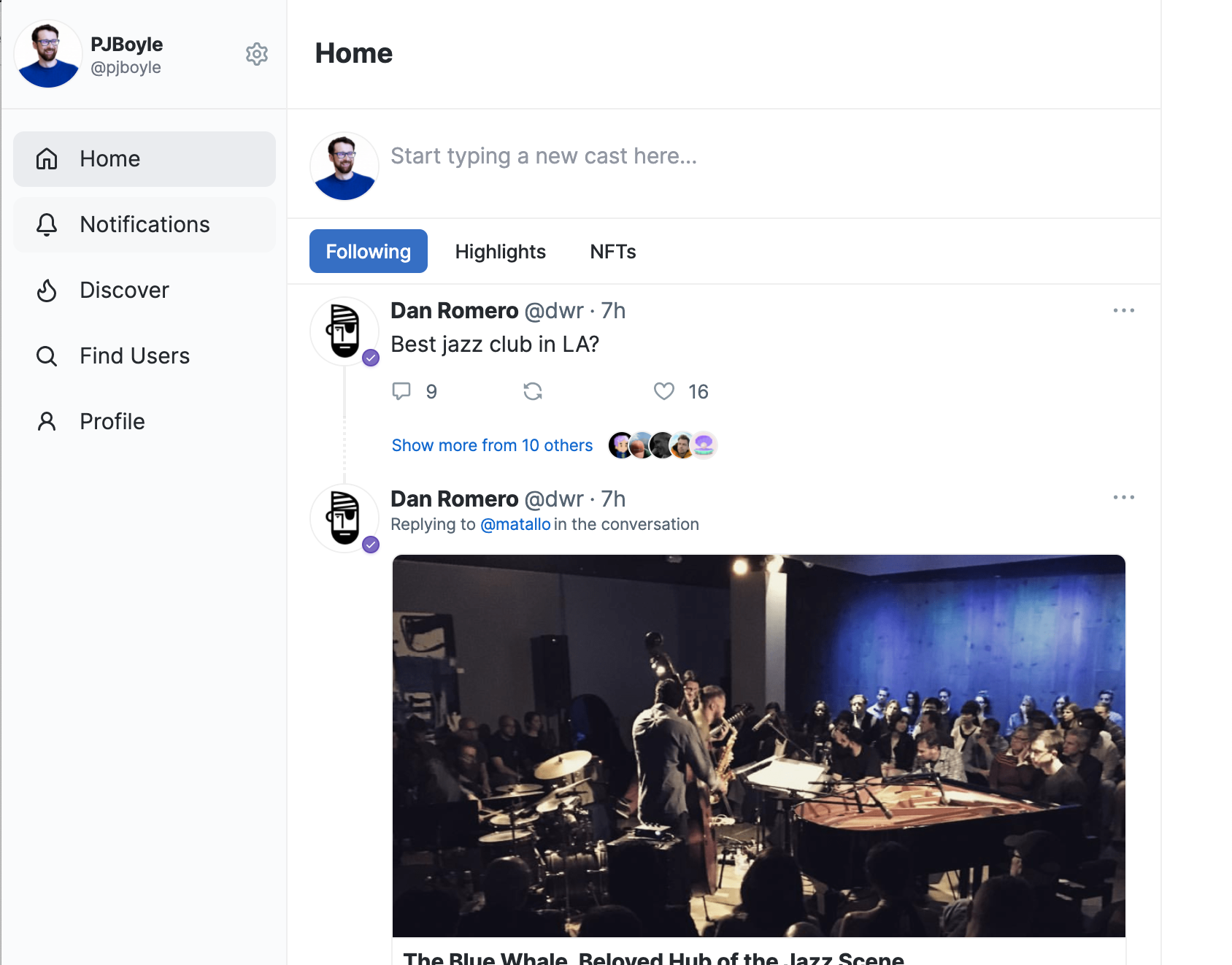Open more options on first Dan Romero cast
Viewport: 1232px width, 965px height.
[1123, 310]
